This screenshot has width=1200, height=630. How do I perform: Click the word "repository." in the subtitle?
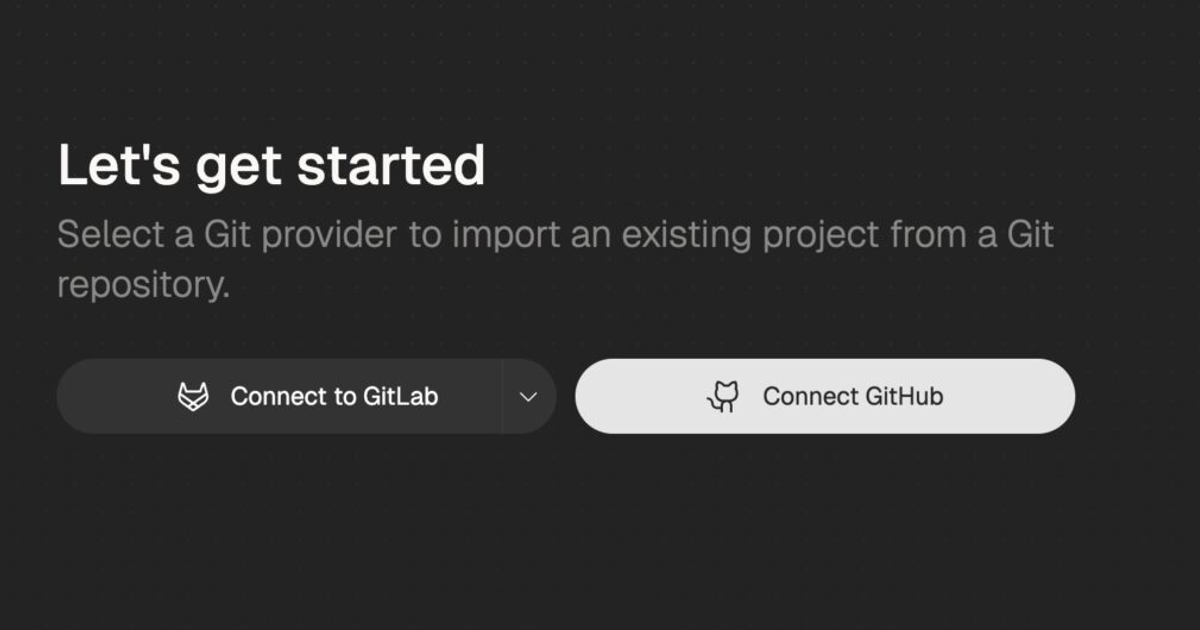click(143, 285)
